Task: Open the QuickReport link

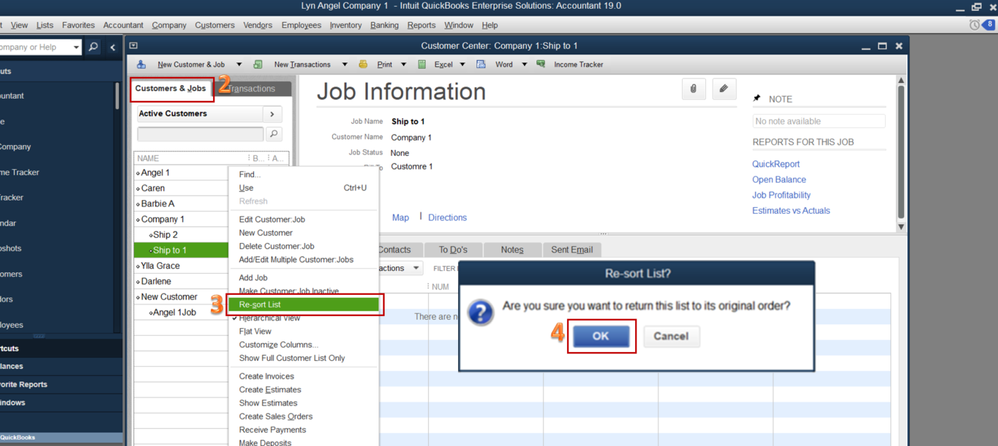Action: [776, 164]
